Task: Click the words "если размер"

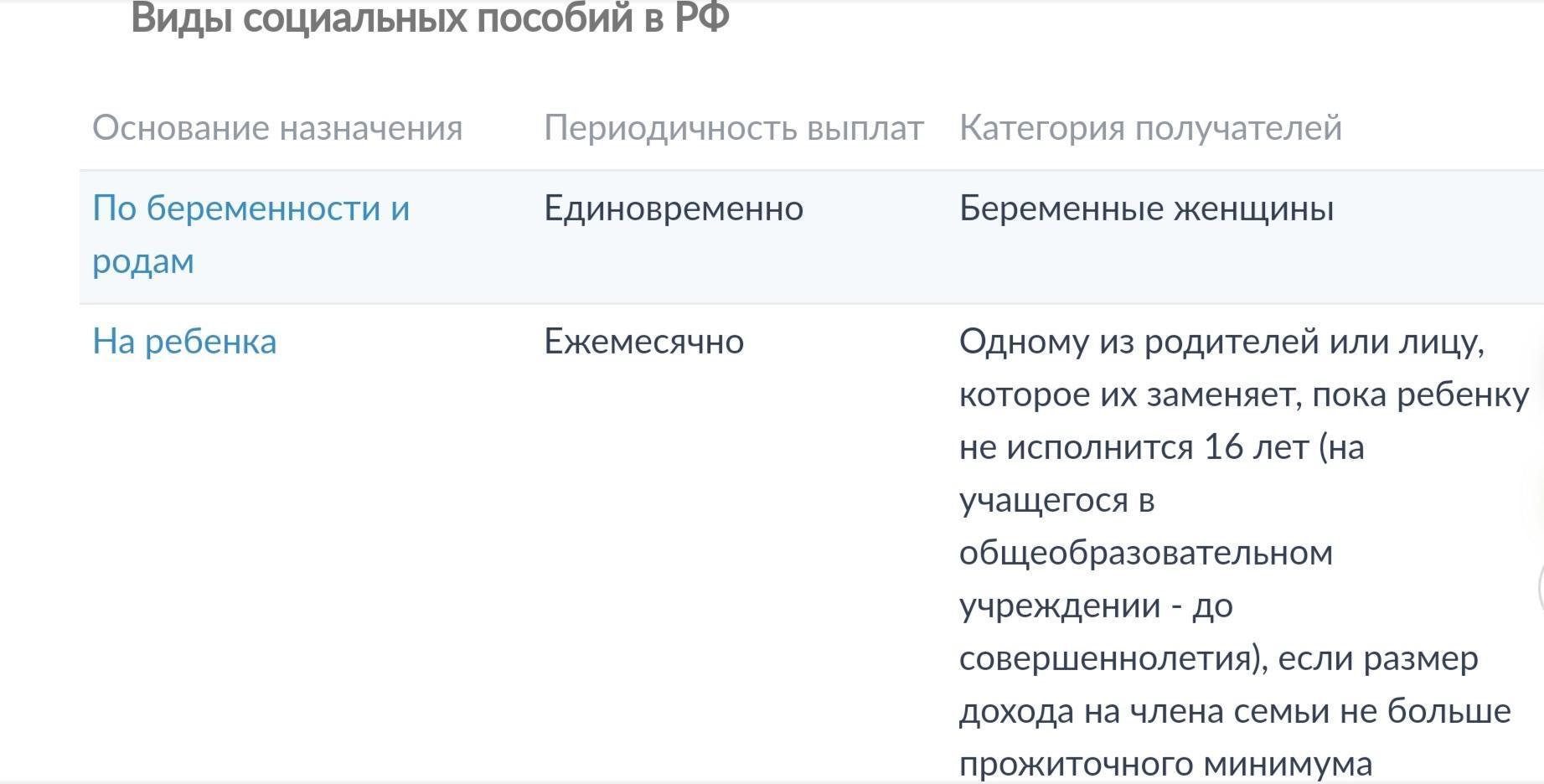Action: pos(1378,658)
